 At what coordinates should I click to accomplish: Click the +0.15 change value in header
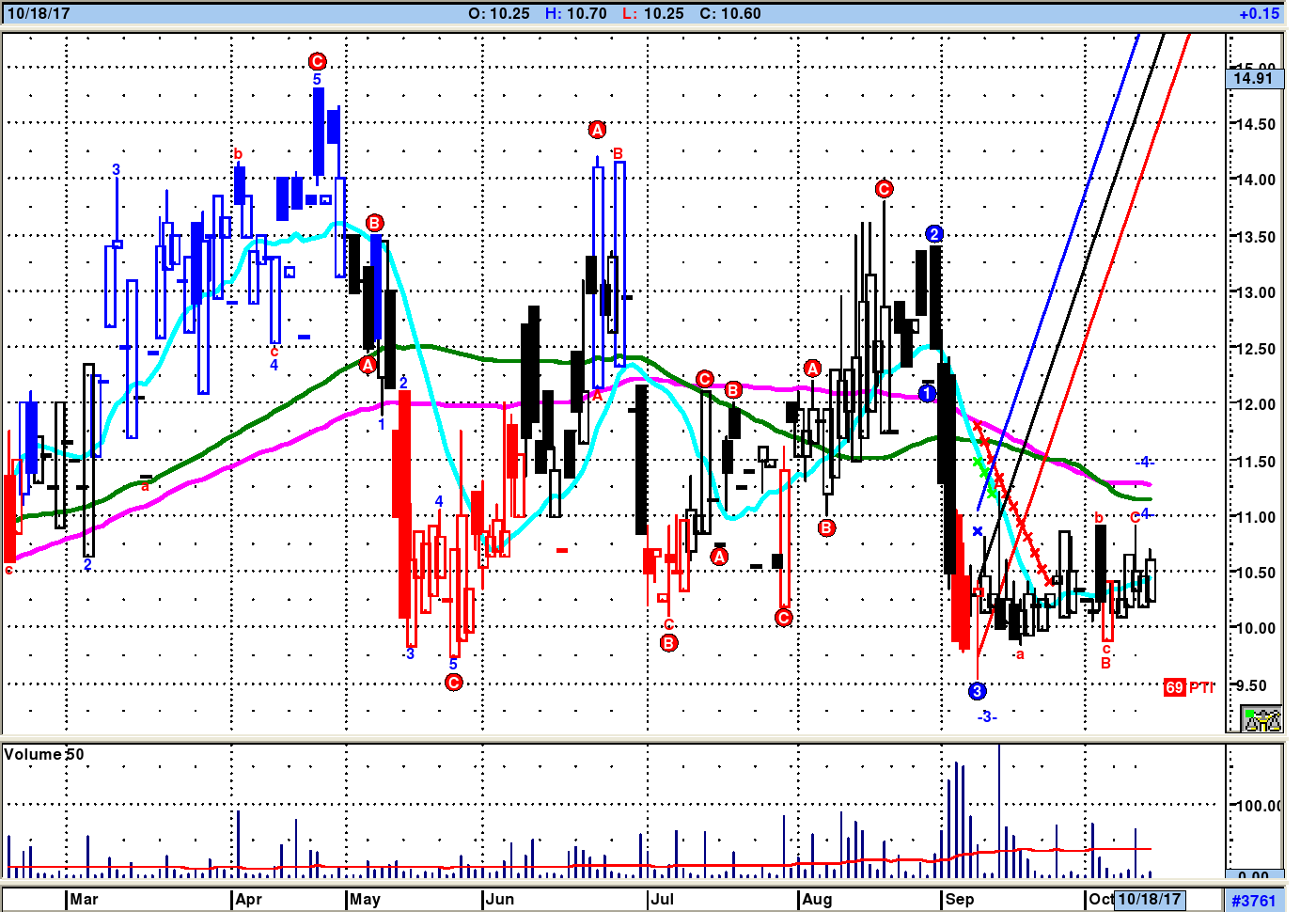[1259, 13]
